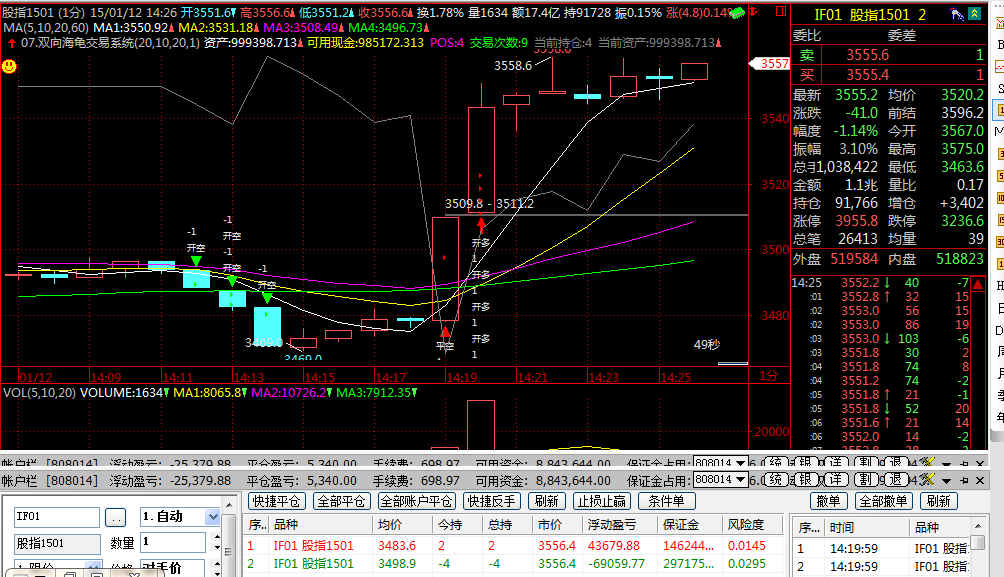Image resolution: width=1004 pixels, height=577 pixels.
Task: Click the 止损止赢 stop loss button
Action: [x=602, y=501]
